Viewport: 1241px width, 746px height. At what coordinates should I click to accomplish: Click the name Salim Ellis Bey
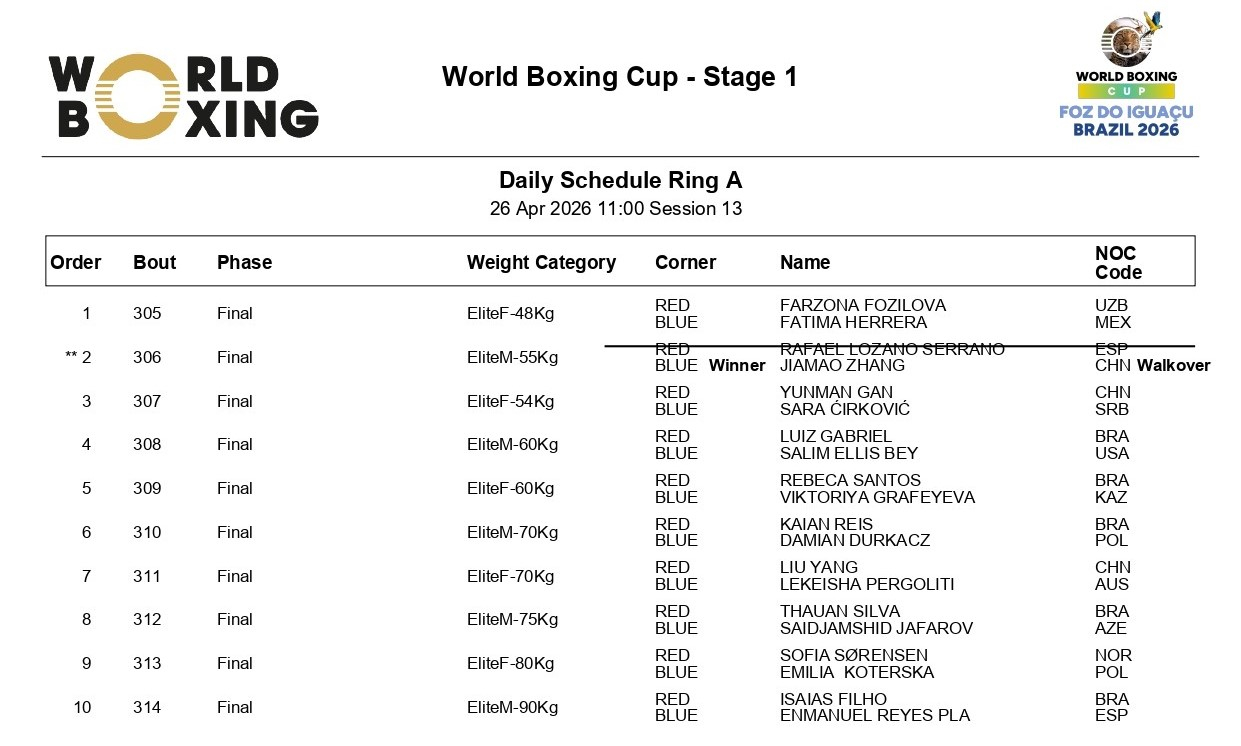pyautogui.click(x=846, y=453)
